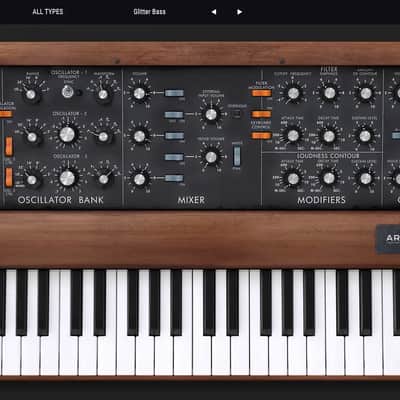Click the filter contour Attack Time knob

[x=293, y=136]
